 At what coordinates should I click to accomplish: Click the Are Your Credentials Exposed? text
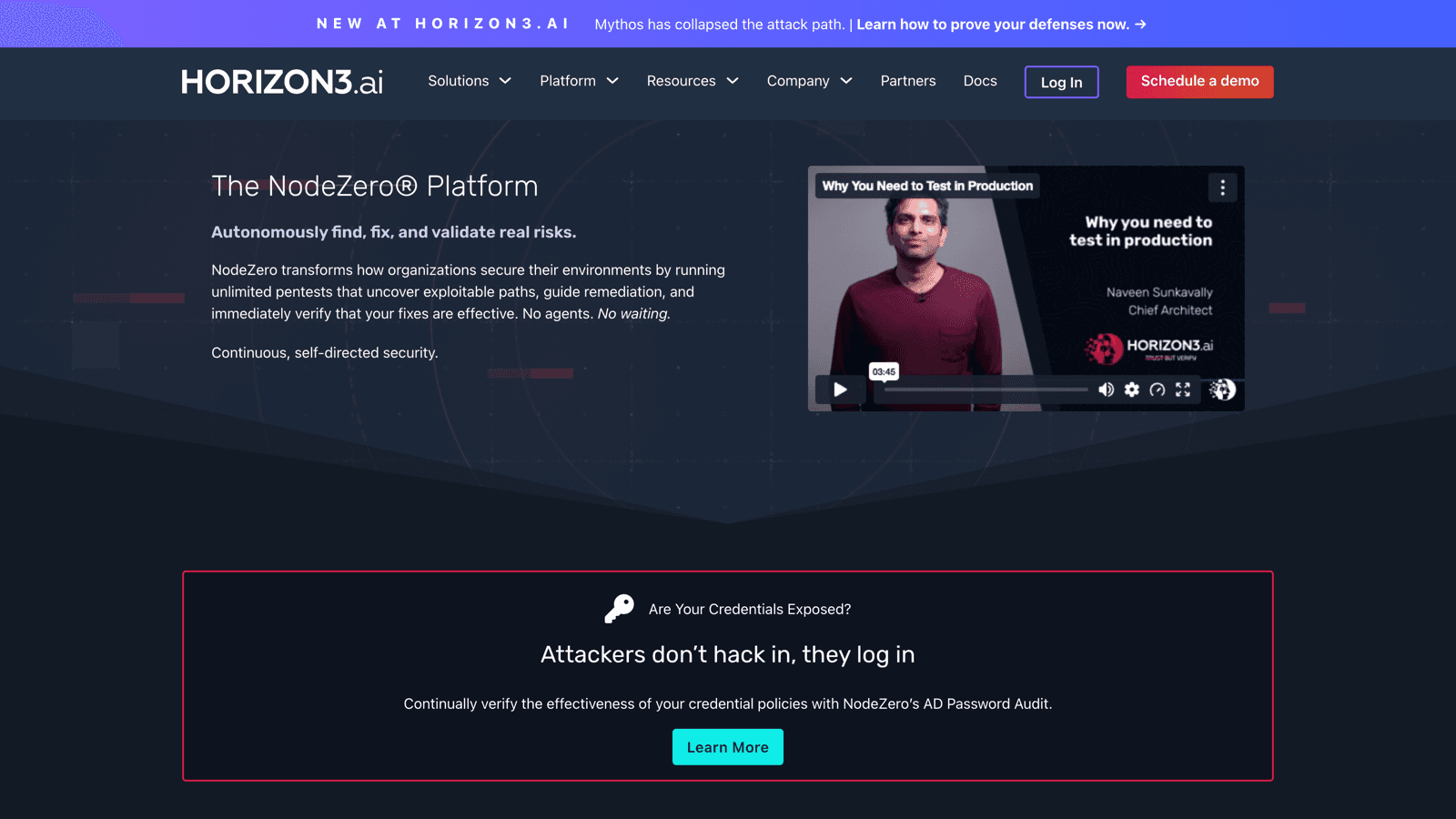[750, 609]
